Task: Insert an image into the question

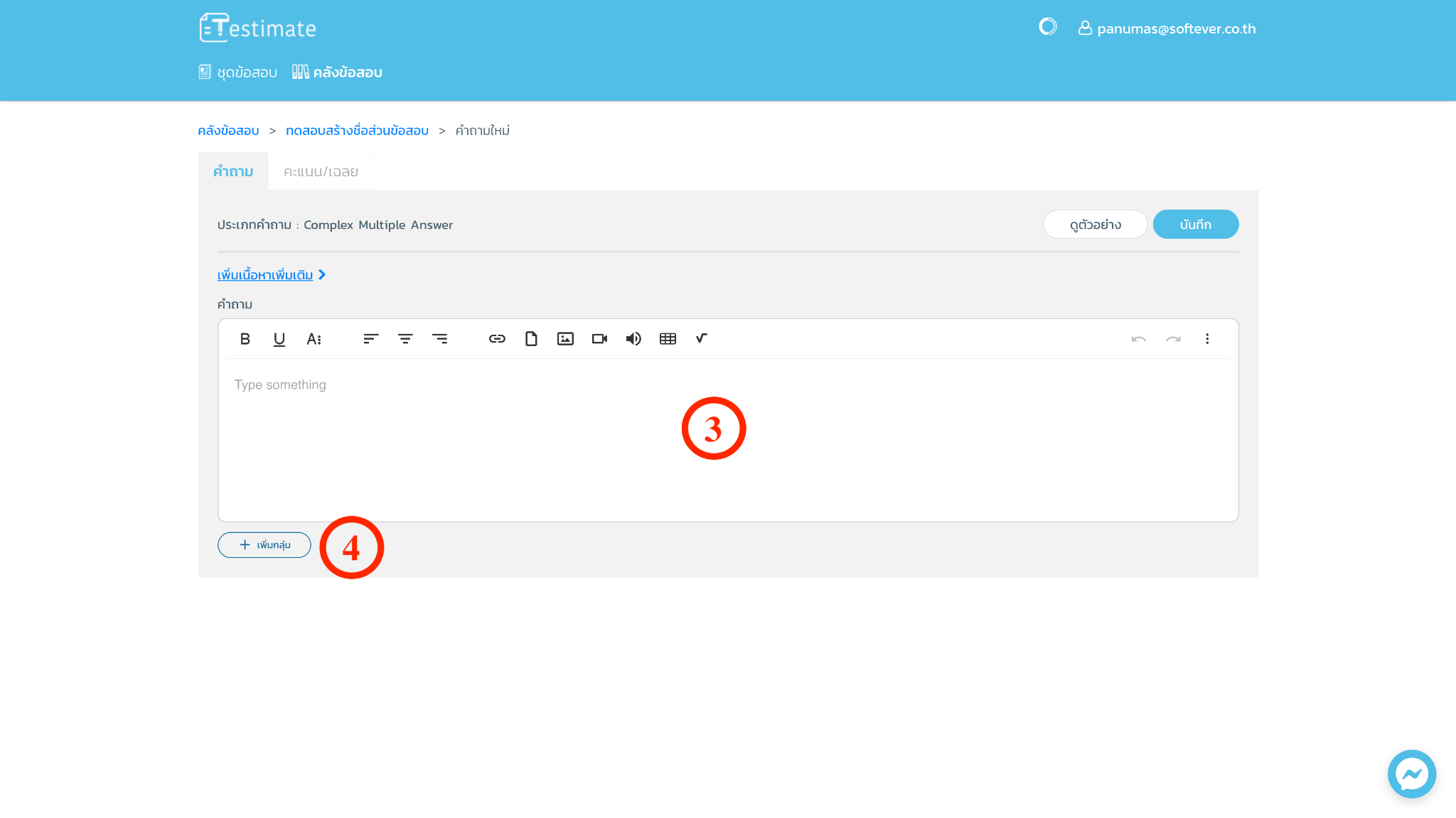Action: [x=565, y=339]
